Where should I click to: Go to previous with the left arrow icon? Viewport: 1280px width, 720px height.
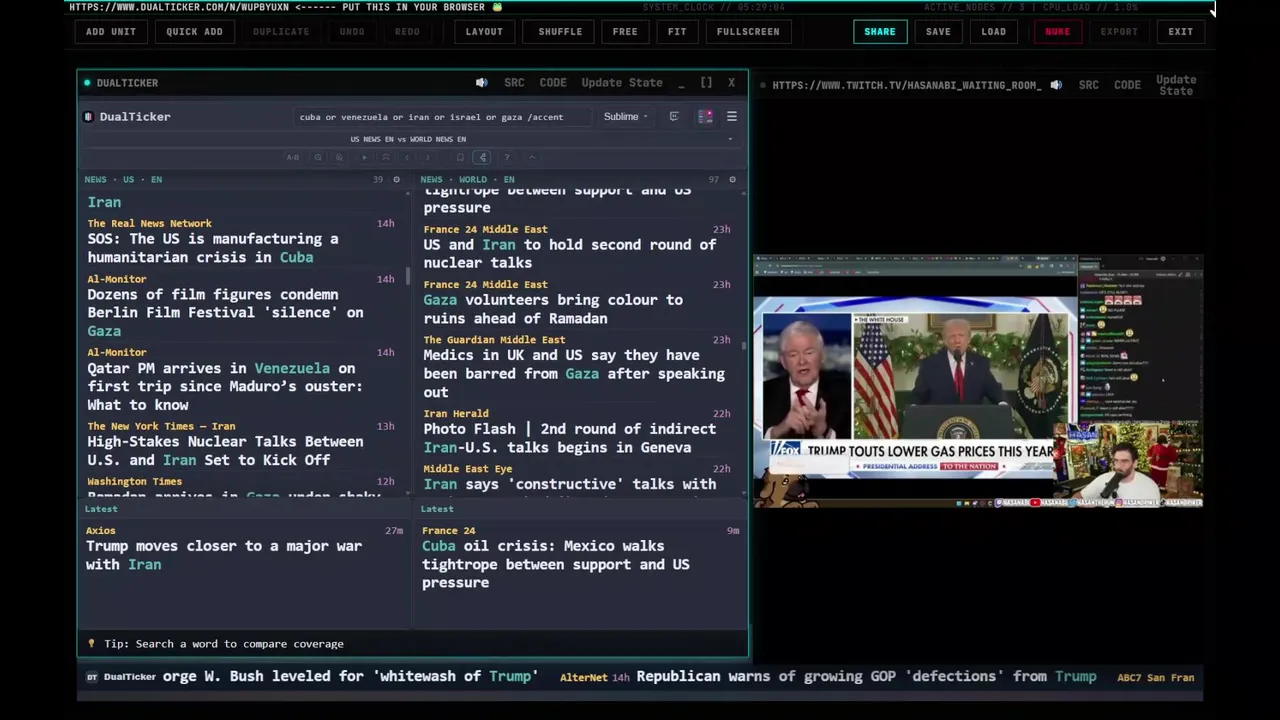tap(407, 157)
